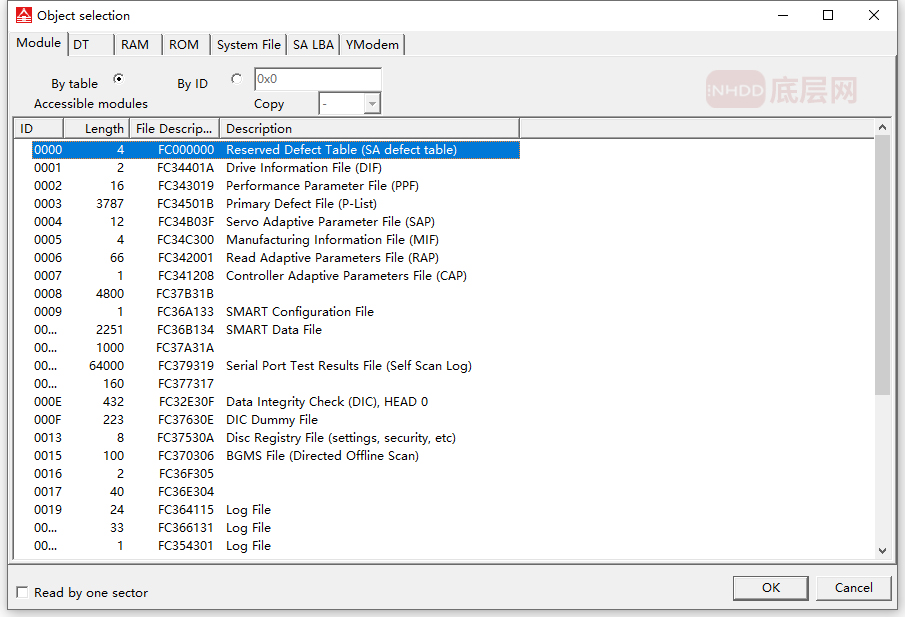Sort by the Description column header
The height and width of the screenshot is (617, 905).
[368, 128]
